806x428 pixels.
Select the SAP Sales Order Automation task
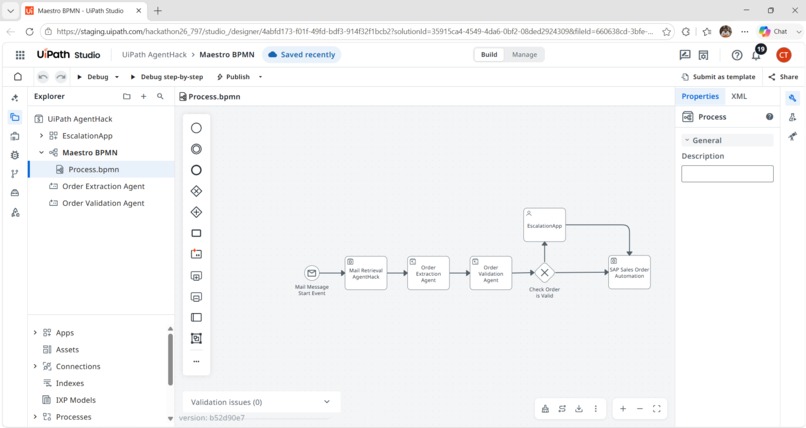629,272
